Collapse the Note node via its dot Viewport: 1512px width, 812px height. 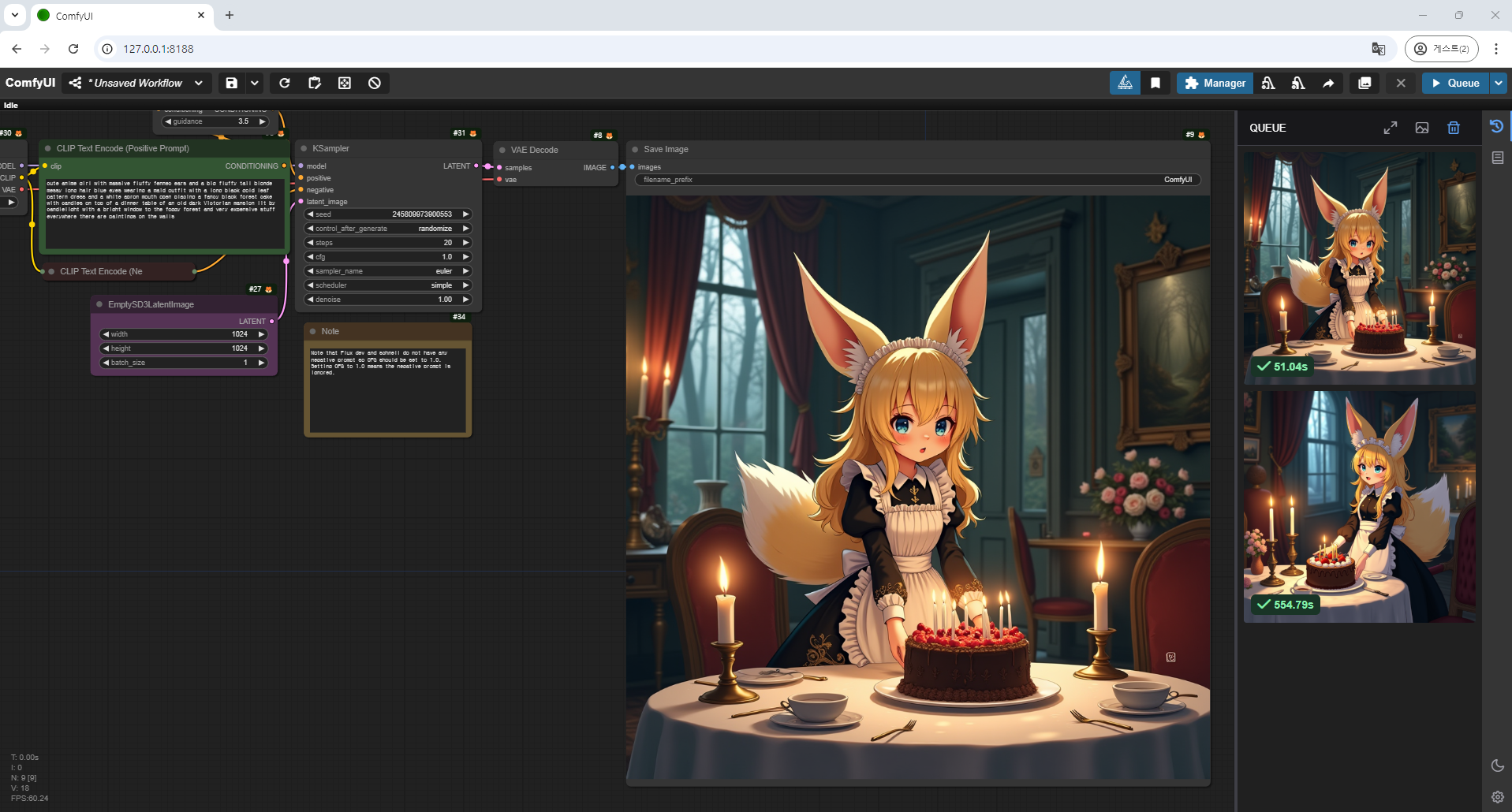click(x=313, y=331)
